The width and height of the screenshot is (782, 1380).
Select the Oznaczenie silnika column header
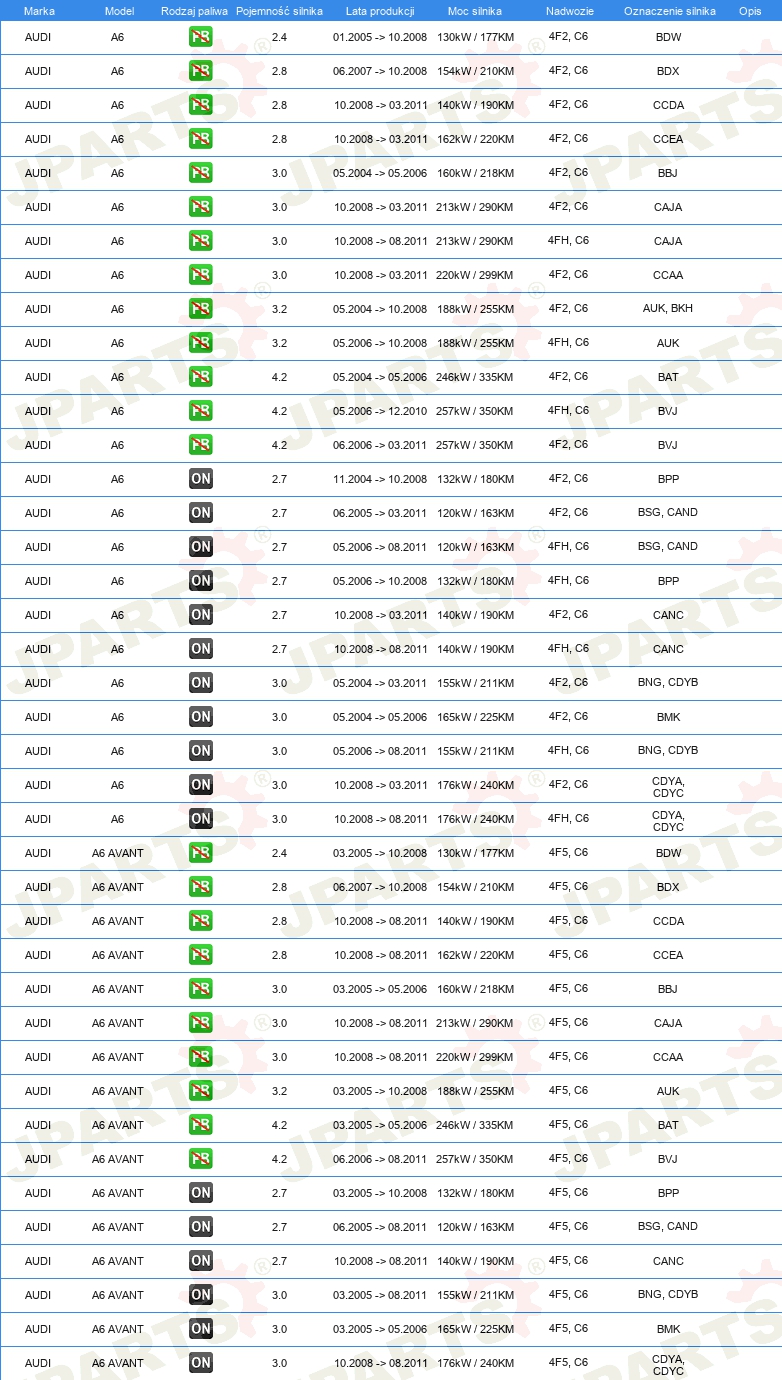click(x=669, y=11)
